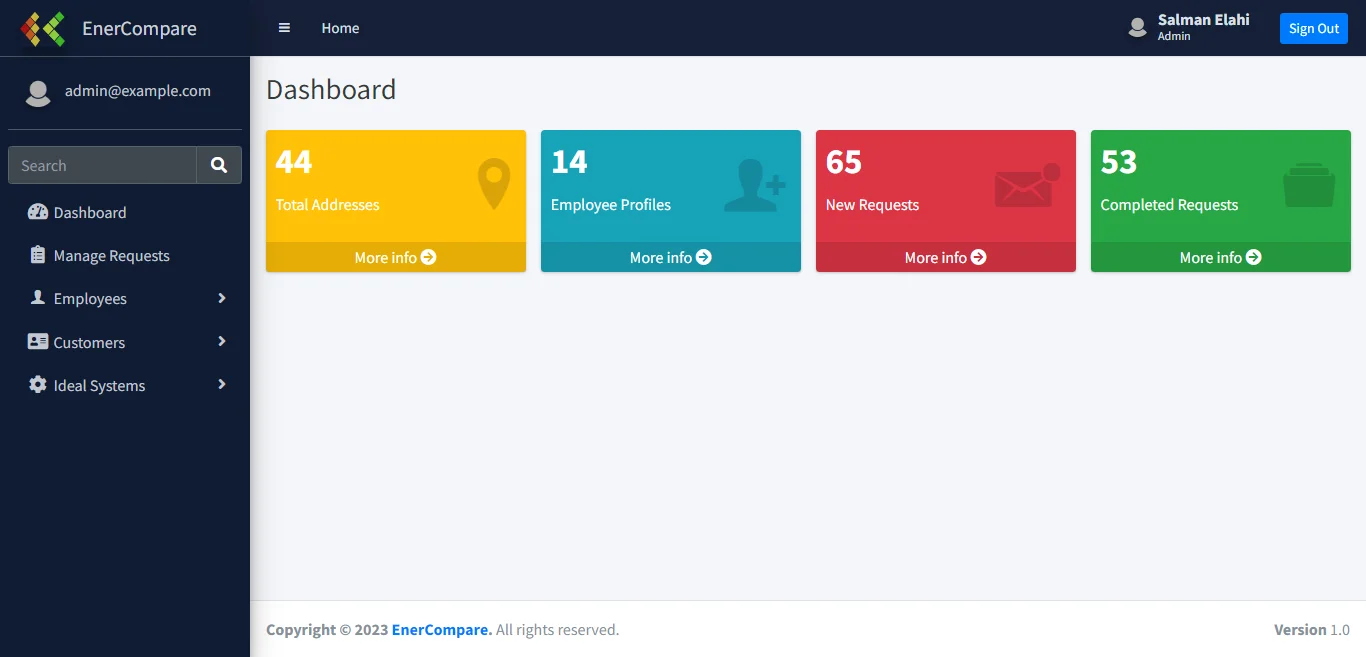The height and width of the screenshot is (657, 1366).
Task: Follow the EnerCompare footer link
Action: pyautogui.click(x=441, y=630)
